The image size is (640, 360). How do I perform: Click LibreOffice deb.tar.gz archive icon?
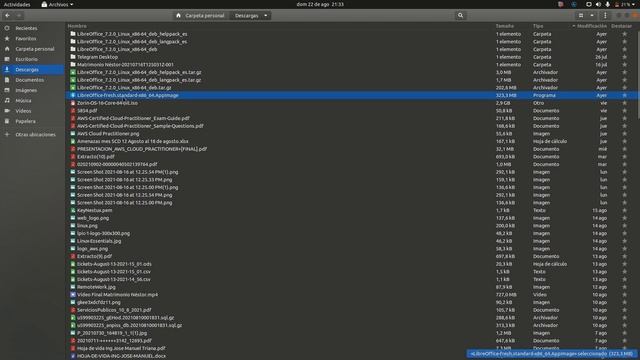pos(73,87)
